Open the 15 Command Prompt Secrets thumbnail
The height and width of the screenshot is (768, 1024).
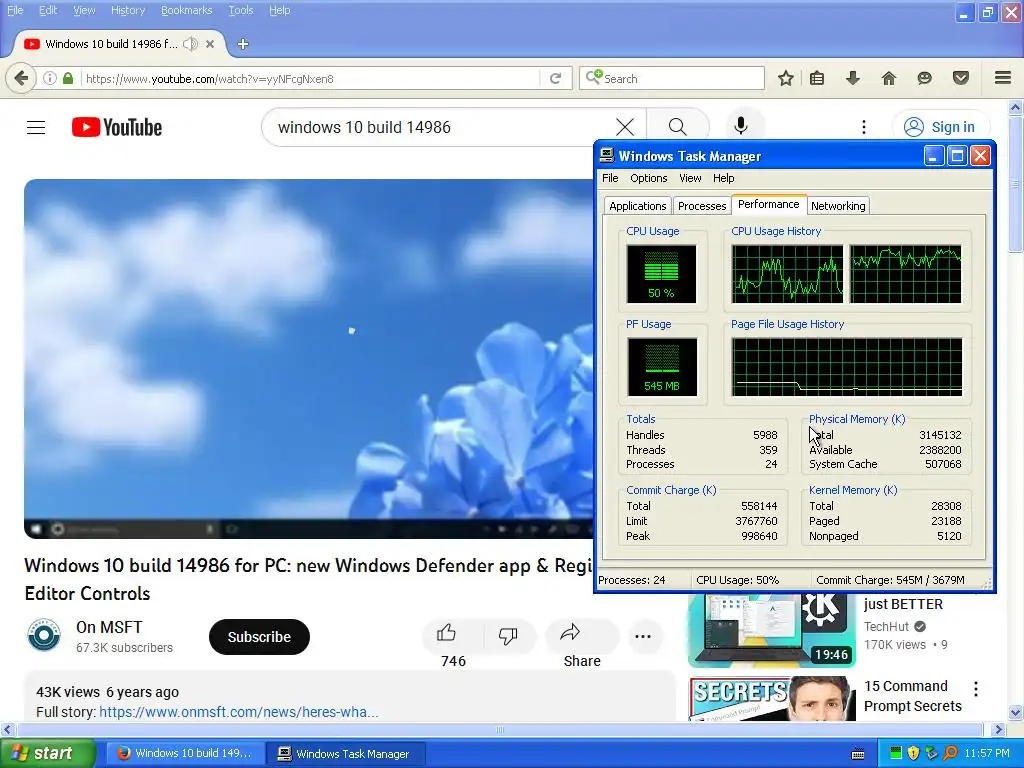coord(771,699)
